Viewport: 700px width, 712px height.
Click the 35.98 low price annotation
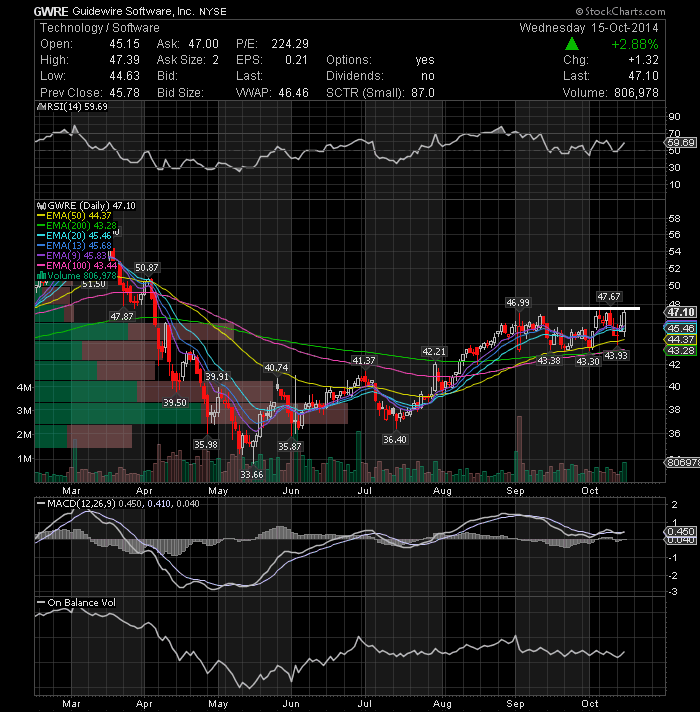[x=206, y=444]
